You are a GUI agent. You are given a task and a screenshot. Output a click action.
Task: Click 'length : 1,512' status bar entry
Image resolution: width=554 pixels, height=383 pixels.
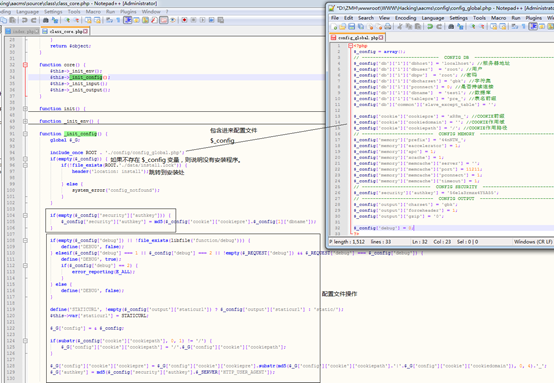click(x=349, y=242)
